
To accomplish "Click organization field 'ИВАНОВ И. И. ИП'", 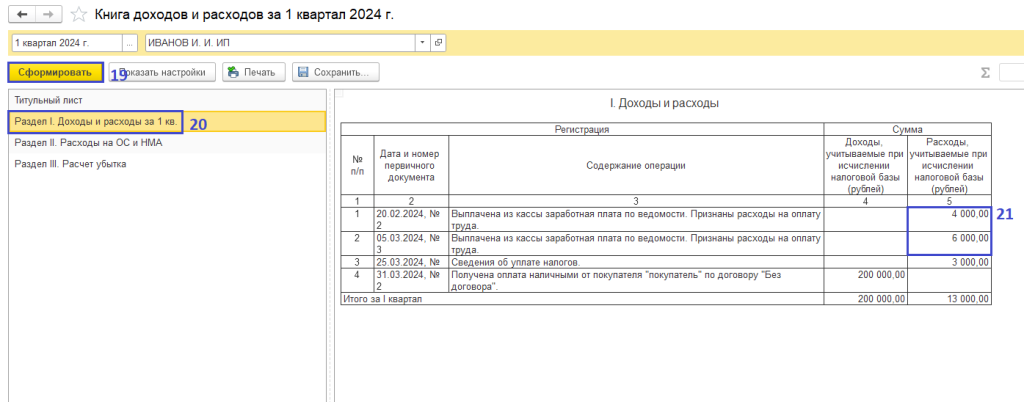I will (280, 42).
